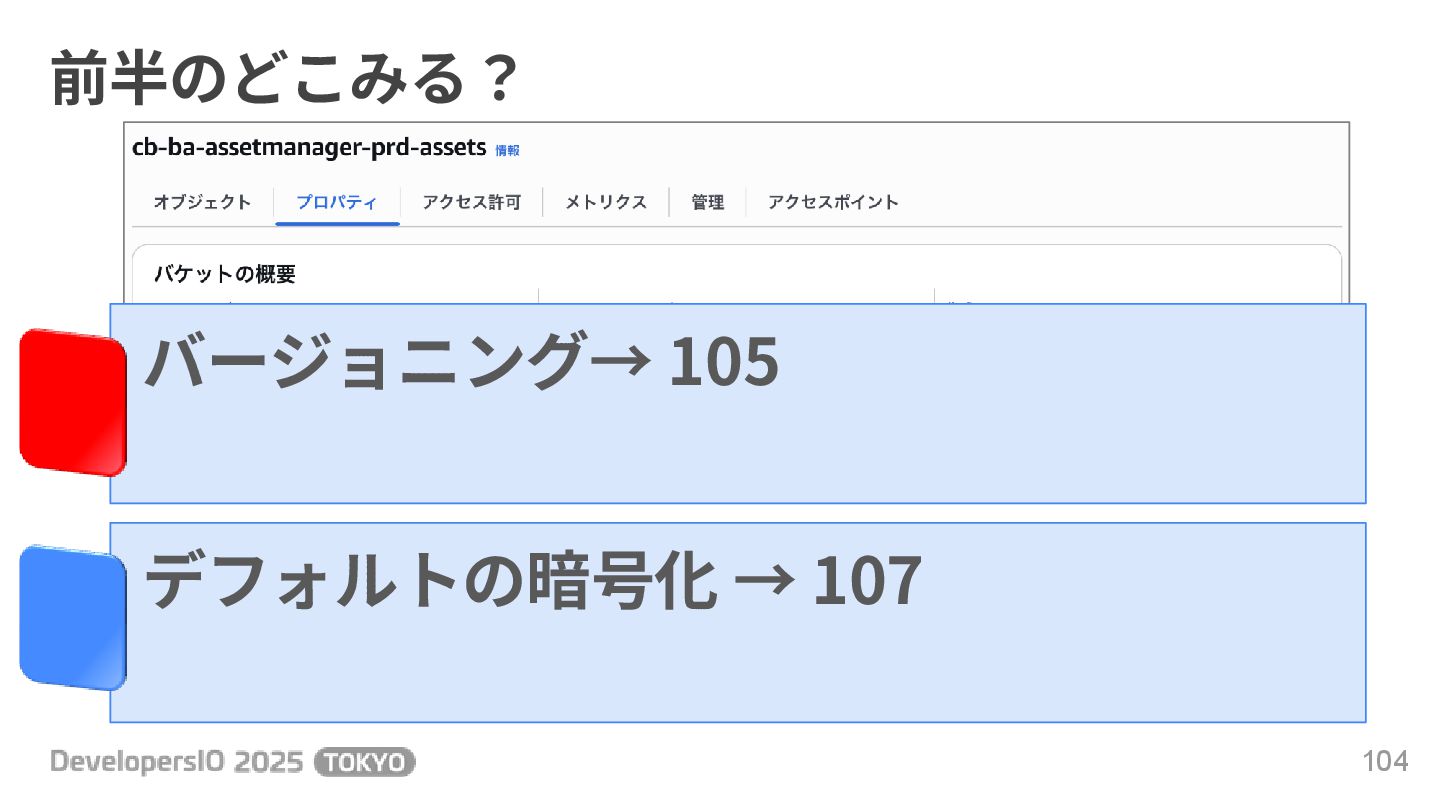Click the number 105 in red option
The image size is (1440, 810).
click(x=723, y=361)
